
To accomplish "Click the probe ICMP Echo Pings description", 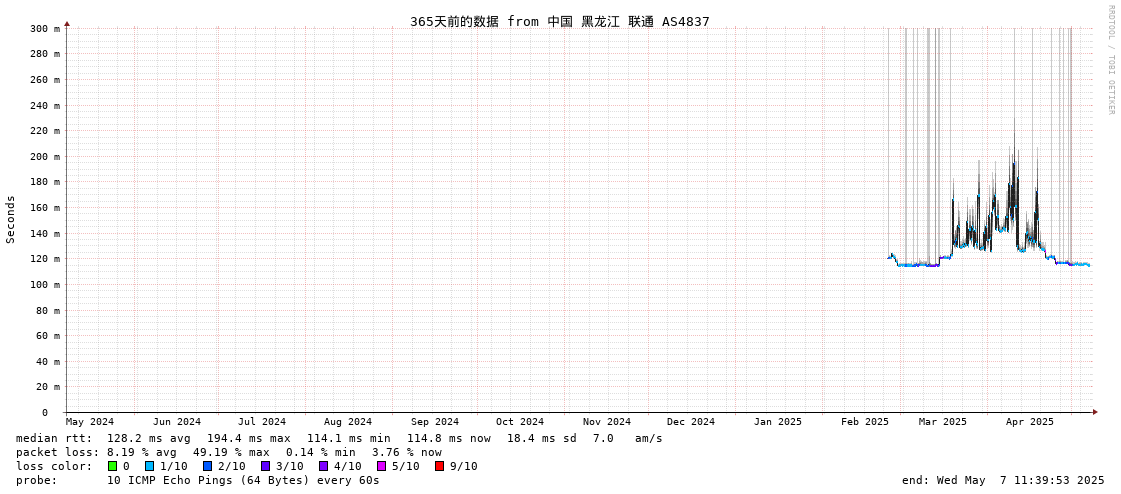I will click(243, 480).
